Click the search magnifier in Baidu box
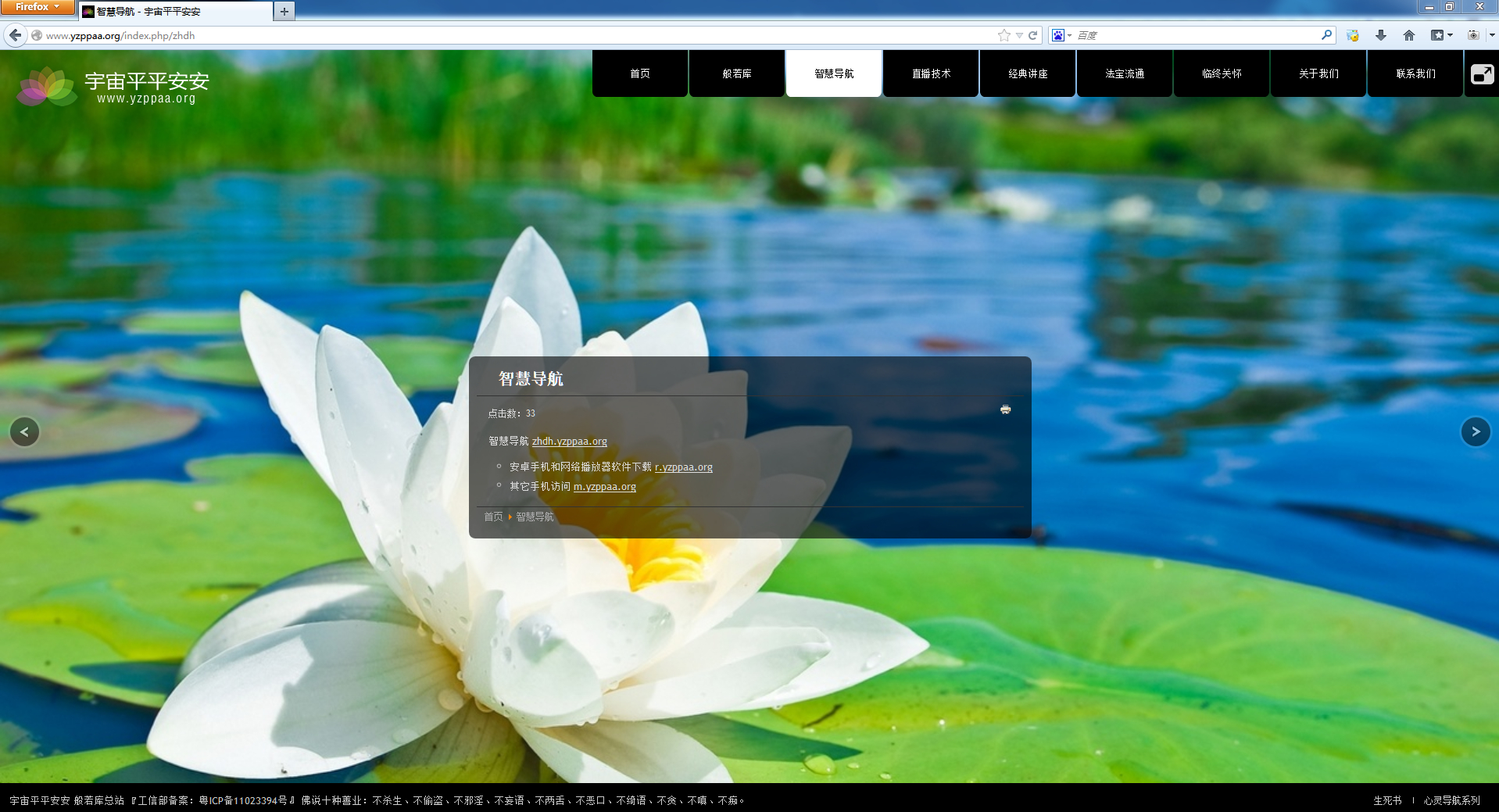Screen dimensions: 1499x812 tap(1326, 35)
